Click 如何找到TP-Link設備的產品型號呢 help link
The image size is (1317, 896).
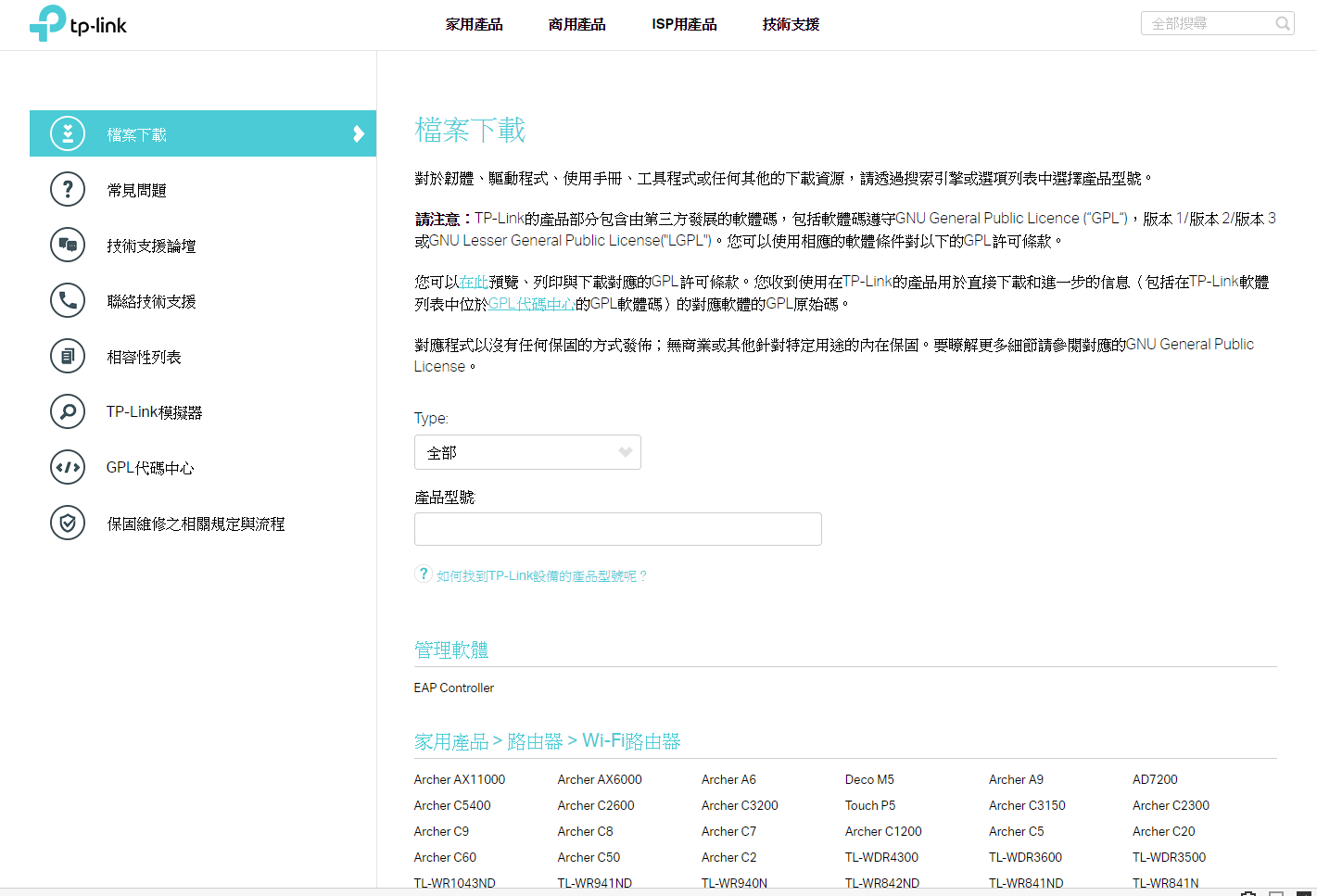(x=541, y=575)
